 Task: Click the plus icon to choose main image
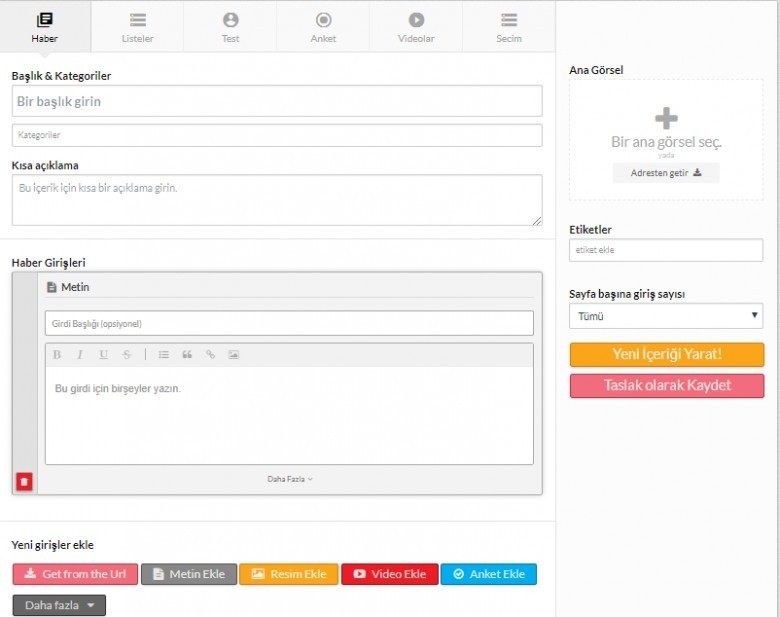click(x=666, y=118)
